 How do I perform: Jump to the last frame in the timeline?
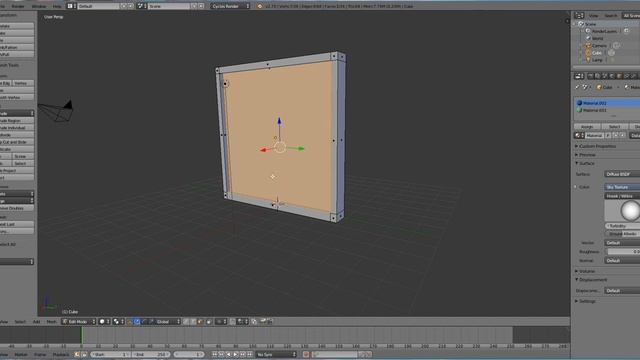click(250, 354)
